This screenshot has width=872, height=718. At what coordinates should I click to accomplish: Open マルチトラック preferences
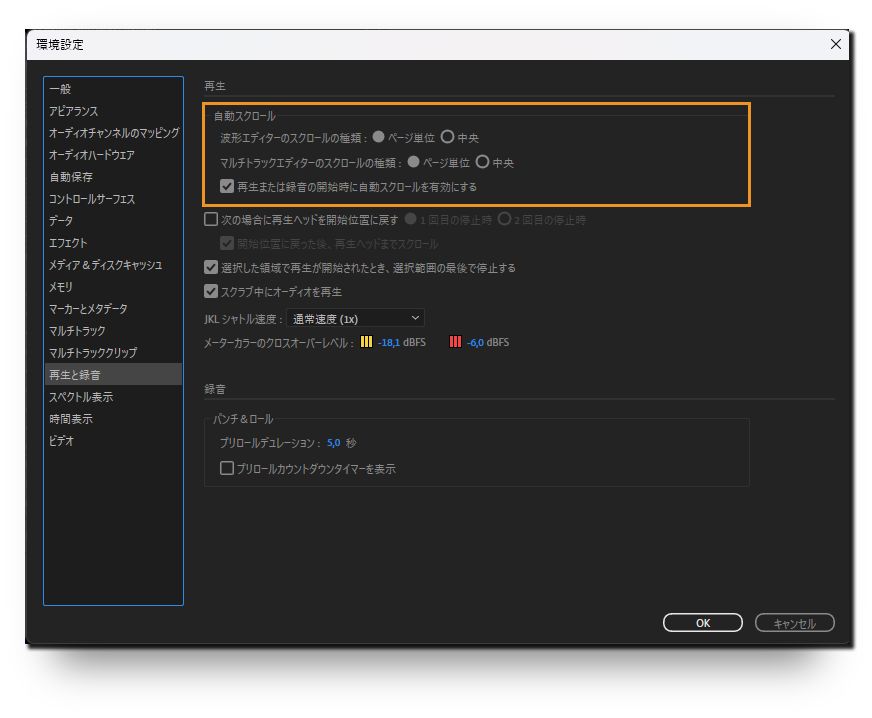point(113,331)
